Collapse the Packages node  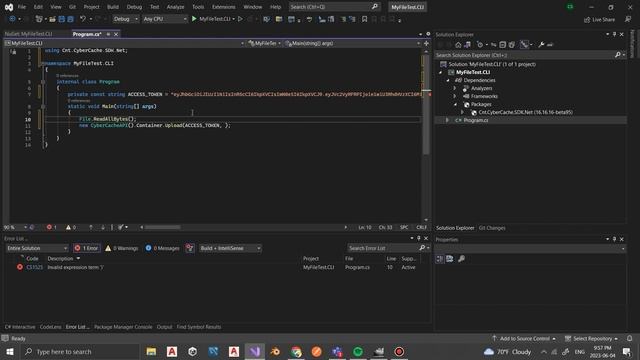(456, 104)
